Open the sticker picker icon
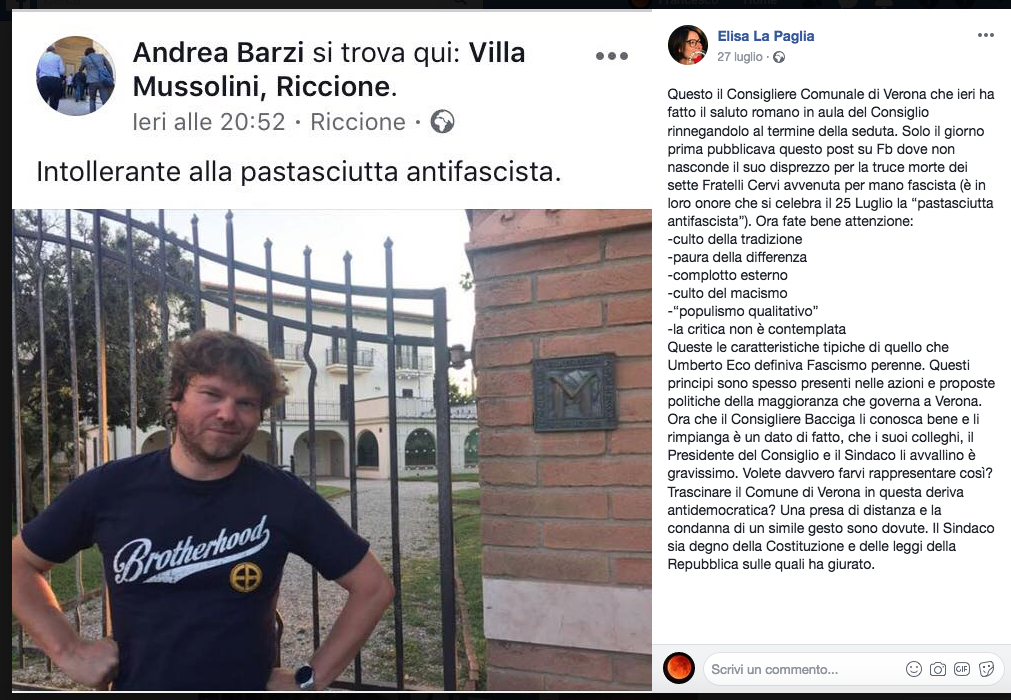 pos(986,669)
